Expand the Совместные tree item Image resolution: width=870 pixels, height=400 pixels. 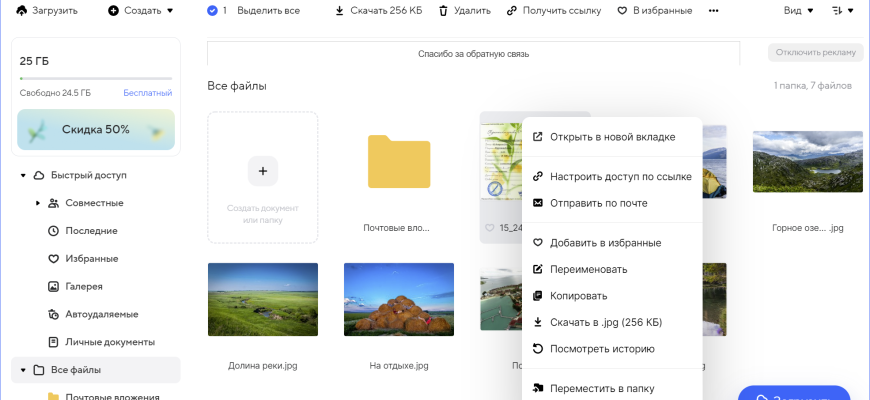tap(38, 203)
